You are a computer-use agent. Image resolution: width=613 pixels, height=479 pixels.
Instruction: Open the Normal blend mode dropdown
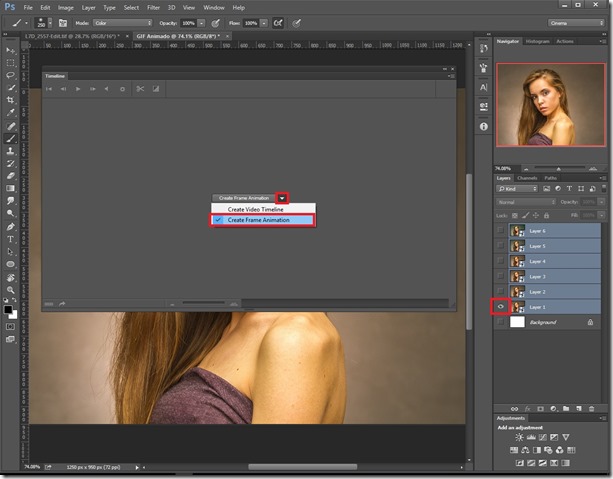tap(526, 202)
